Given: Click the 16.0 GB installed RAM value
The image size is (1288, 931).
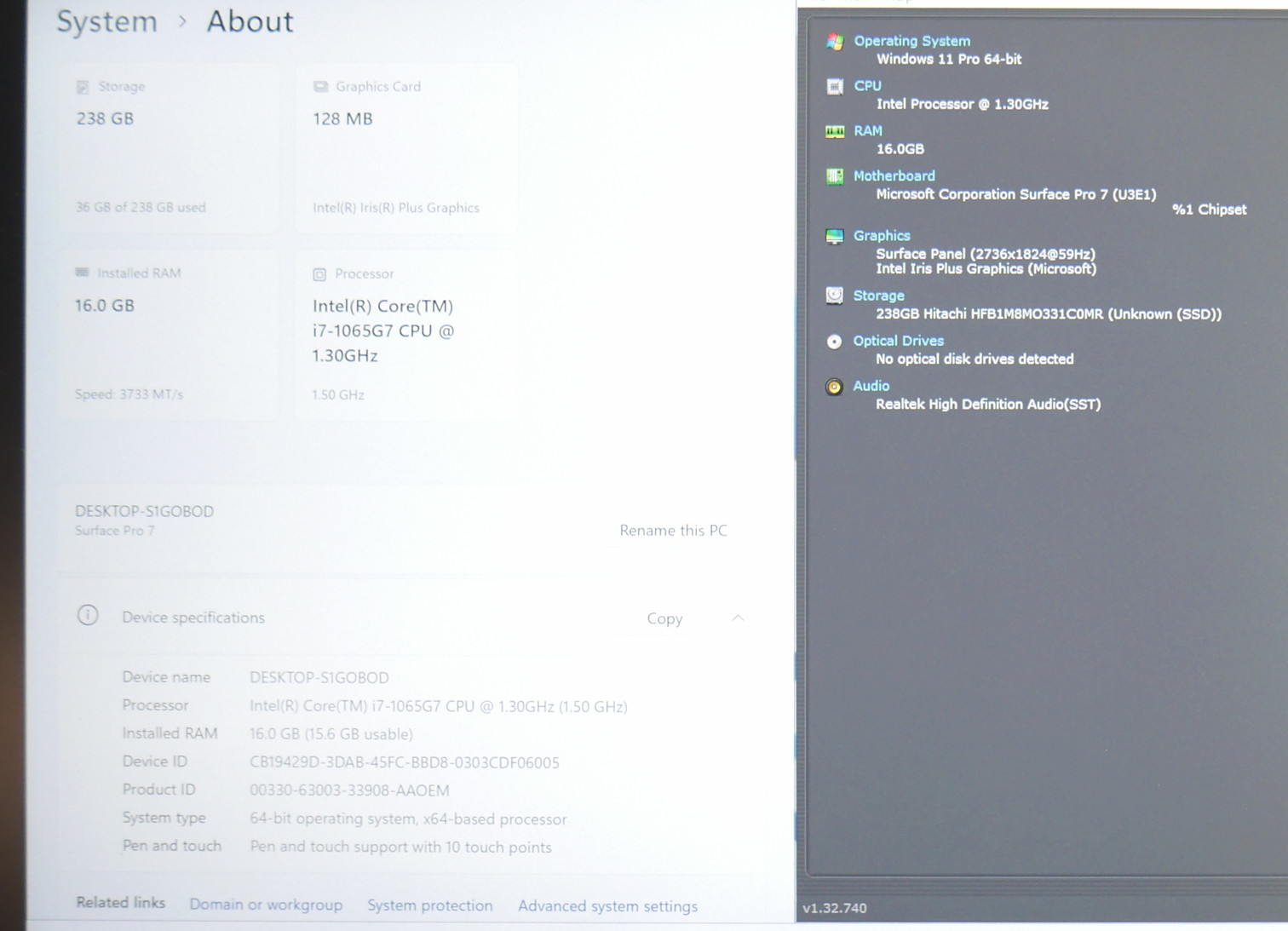Looking at the screenshot, I should (104, 305).
